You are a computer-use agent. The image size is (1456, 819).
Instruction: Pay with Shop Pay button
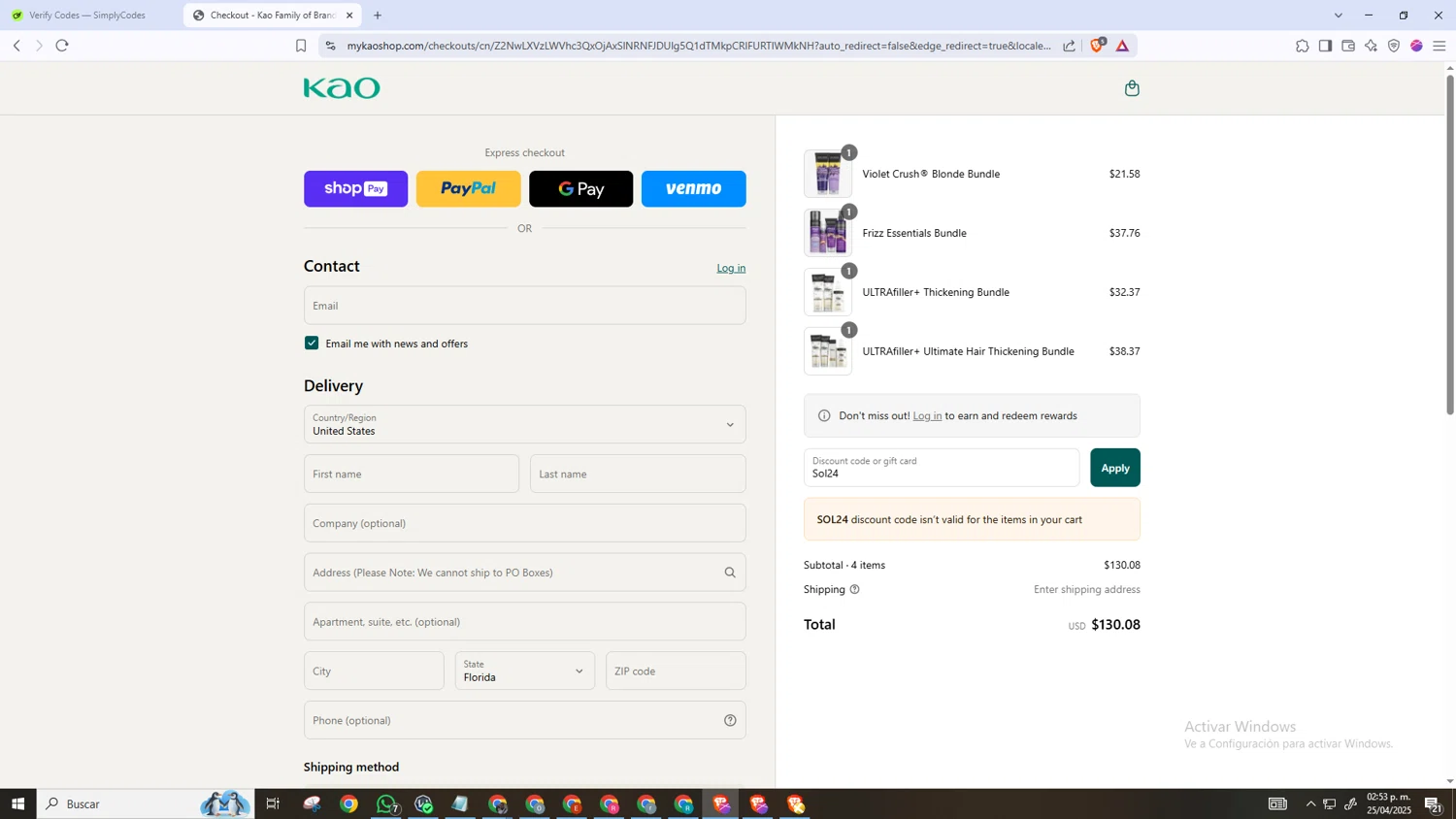click(356, 189)
